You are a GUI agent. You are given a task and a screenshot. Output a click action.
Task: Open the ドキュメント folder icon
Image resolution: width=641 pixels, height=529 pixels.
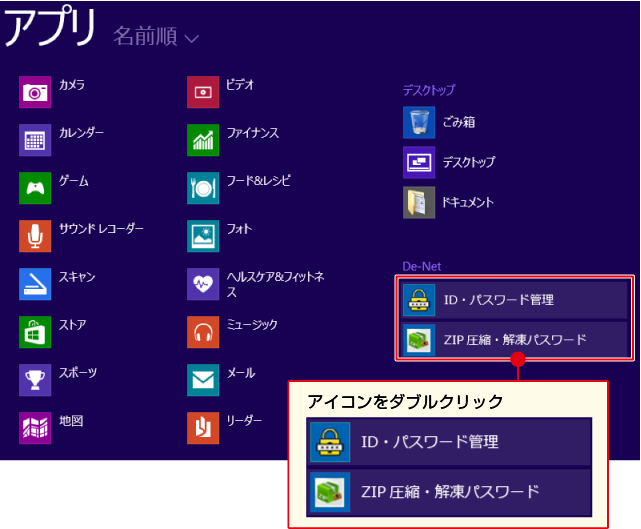419,203
